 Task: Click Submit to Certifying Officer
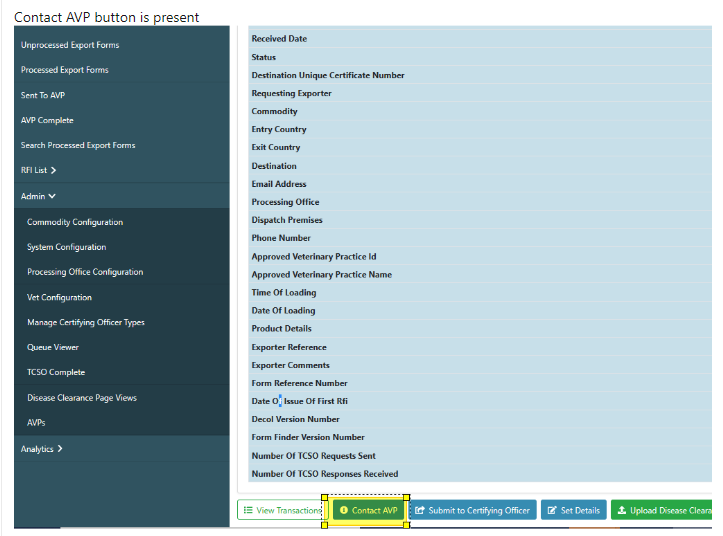[x=472, y=510]
